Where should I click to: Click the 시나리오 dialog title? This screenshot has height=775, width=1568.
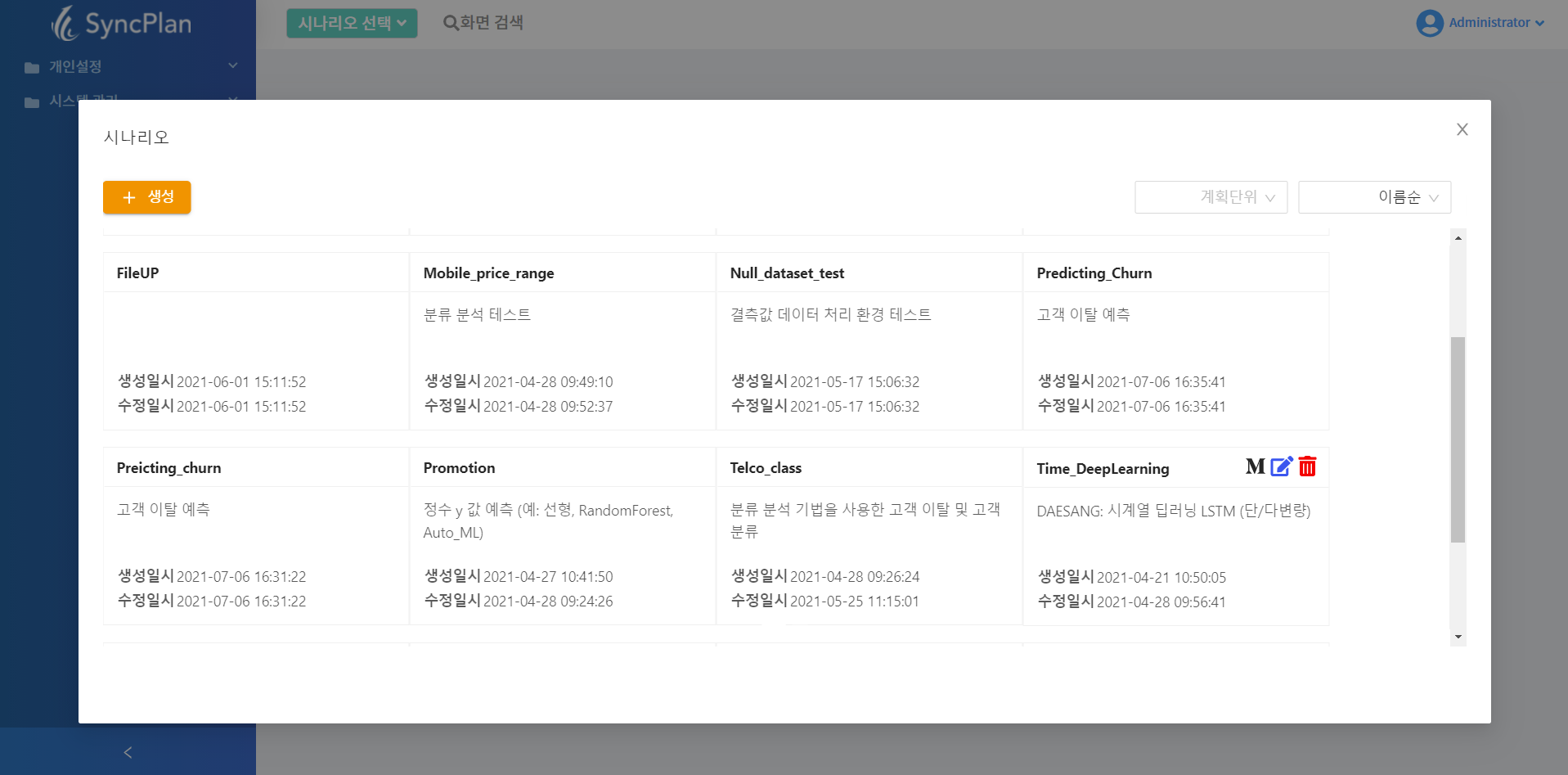(137, 137)
